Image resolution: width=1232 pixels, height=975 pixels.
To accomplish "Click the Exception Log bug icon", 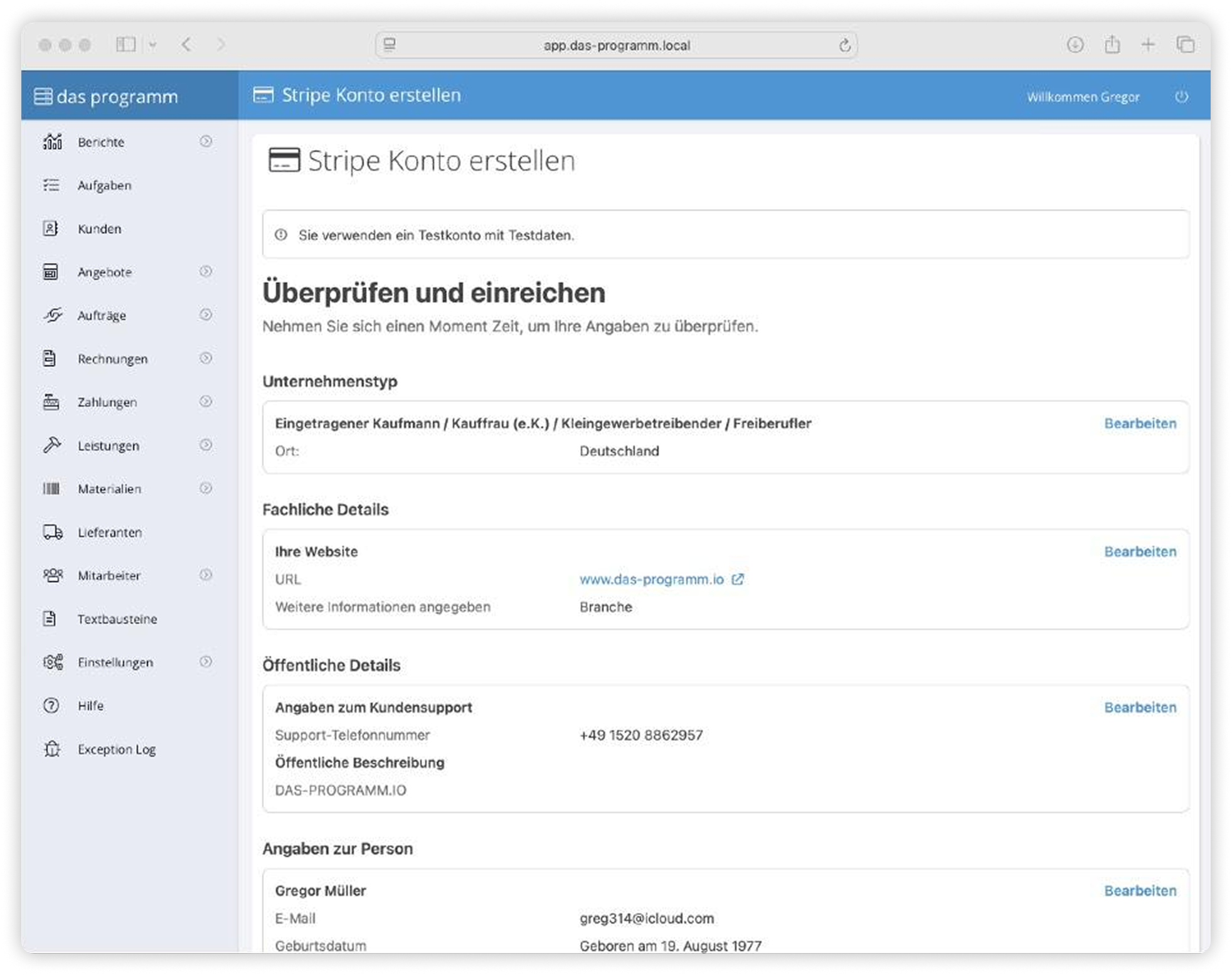I will 52,749.
